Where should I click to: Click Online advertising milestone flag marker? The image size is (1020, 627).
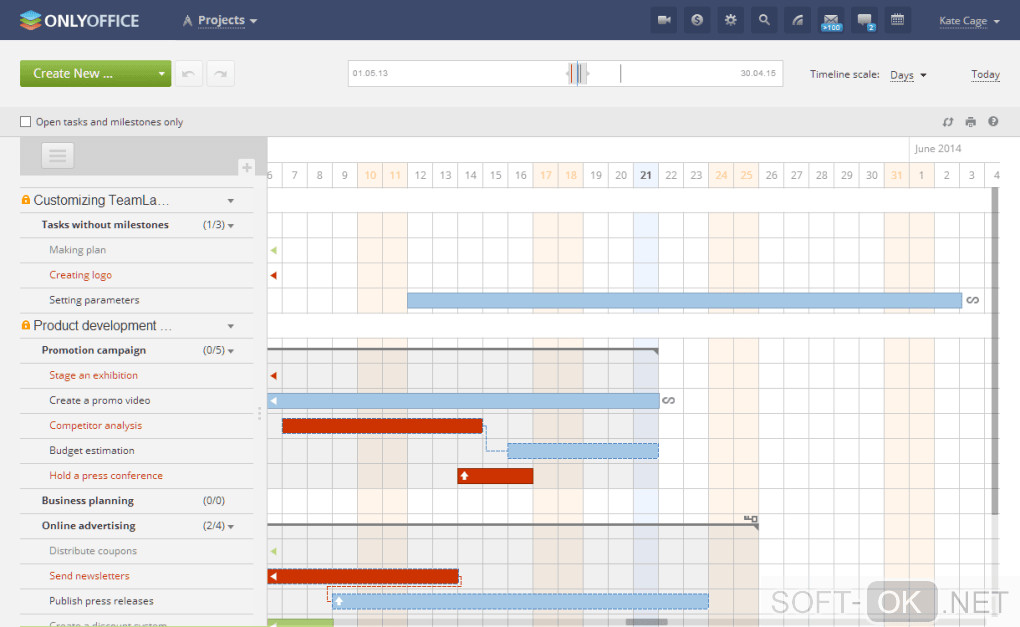[751, 520]
